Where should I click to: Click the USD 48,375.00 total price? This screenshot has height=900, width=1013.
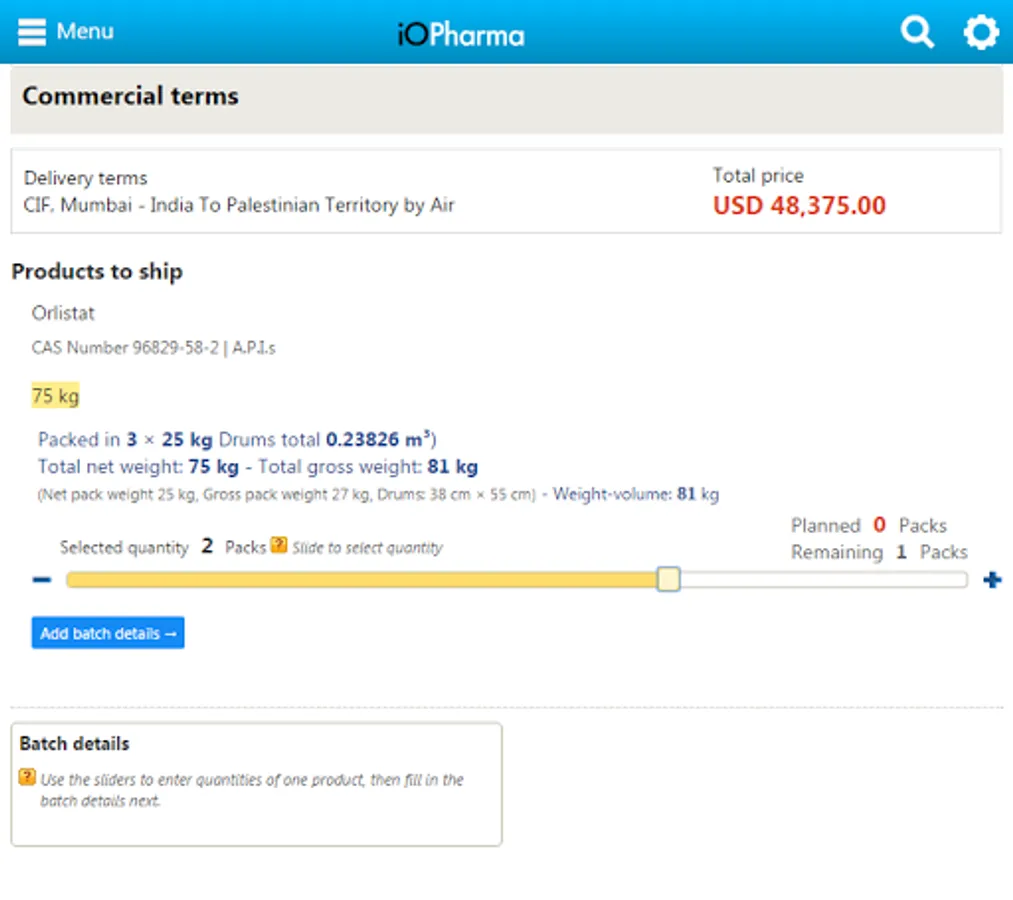click(799, 206)
